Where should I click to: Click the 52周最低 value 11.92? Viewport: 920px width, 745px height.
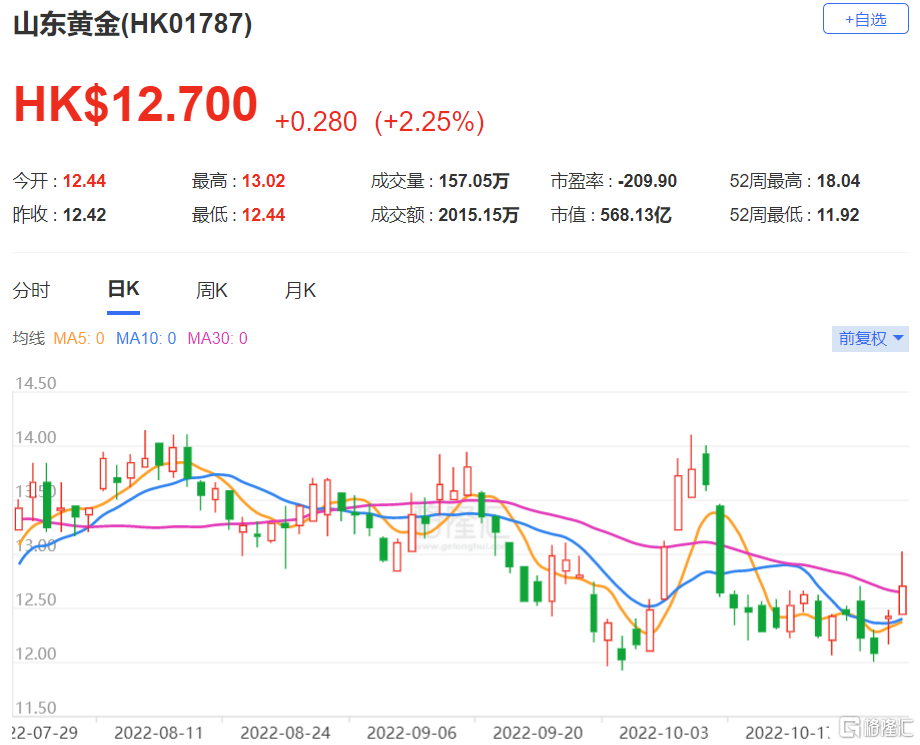(838, 215)
